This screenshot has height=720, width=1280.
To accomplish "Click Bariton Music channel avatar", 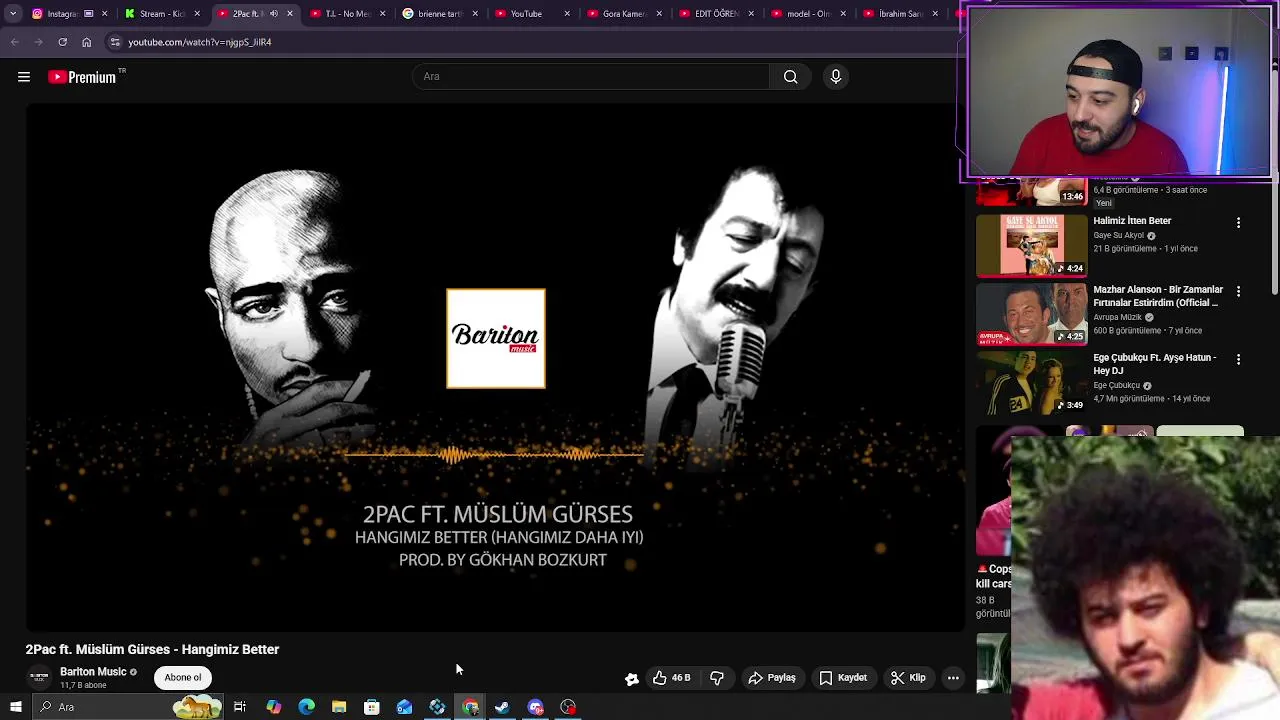I will (39, 677).
